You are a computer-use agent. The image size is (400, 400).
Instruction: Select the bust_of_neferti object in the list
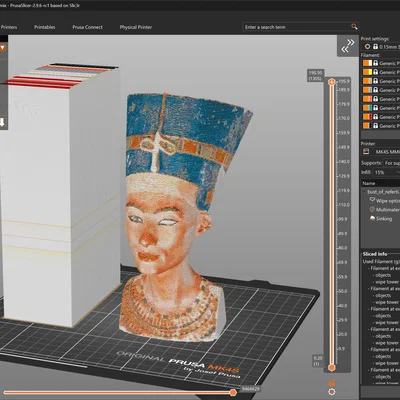tap(383, 192)
